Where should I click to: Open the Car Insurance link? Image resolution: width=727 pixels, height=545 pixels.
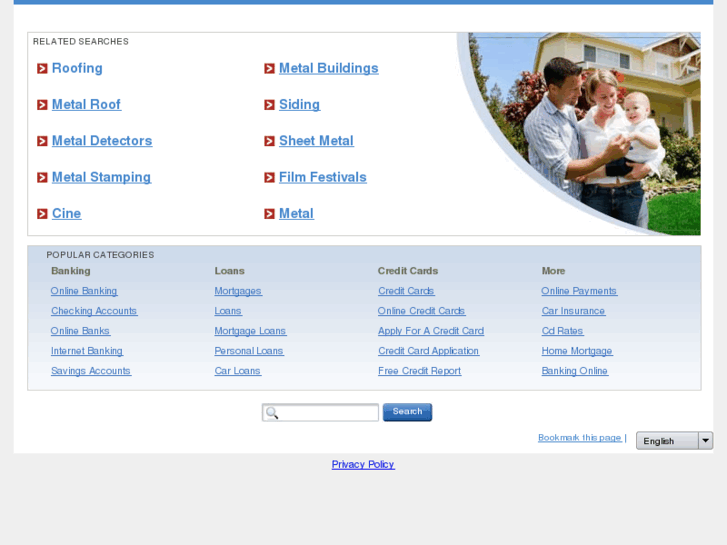573,311
